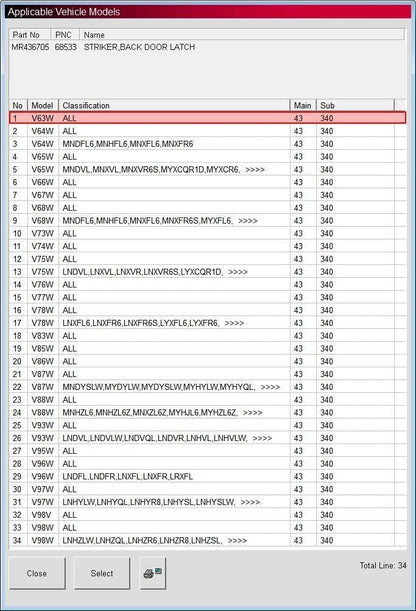Expand >>>> on row 17 V78W
Image resolution: width=416 pixels, height=611 pixels.
(x=234, y=323)
